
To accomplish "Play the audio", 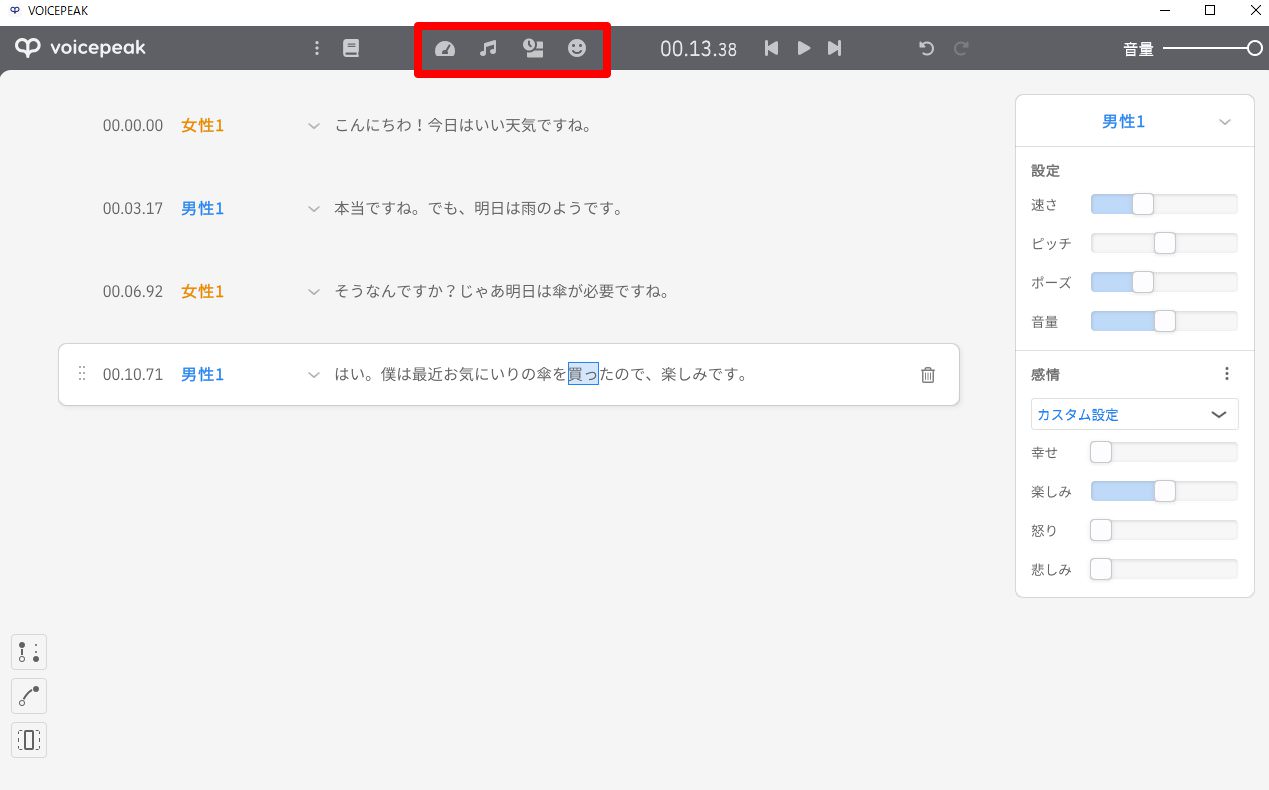I will [x=804, y=48].
